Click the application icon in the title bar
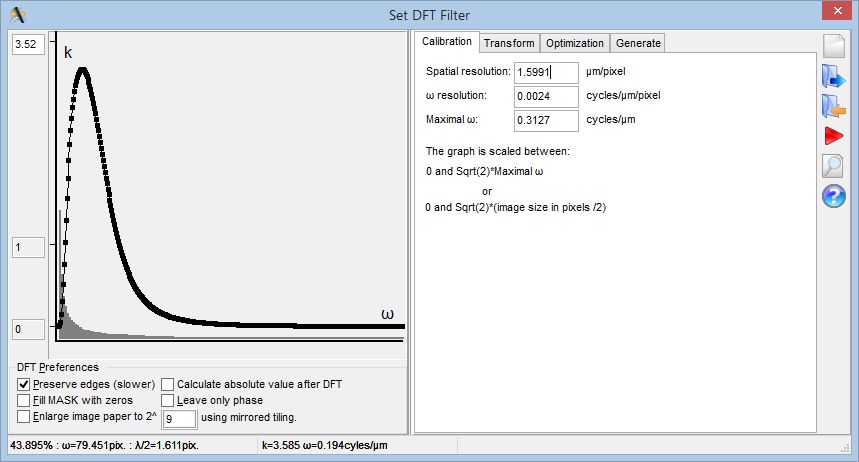The width and height of the screenshot is (859, 462). pos(18,15)
